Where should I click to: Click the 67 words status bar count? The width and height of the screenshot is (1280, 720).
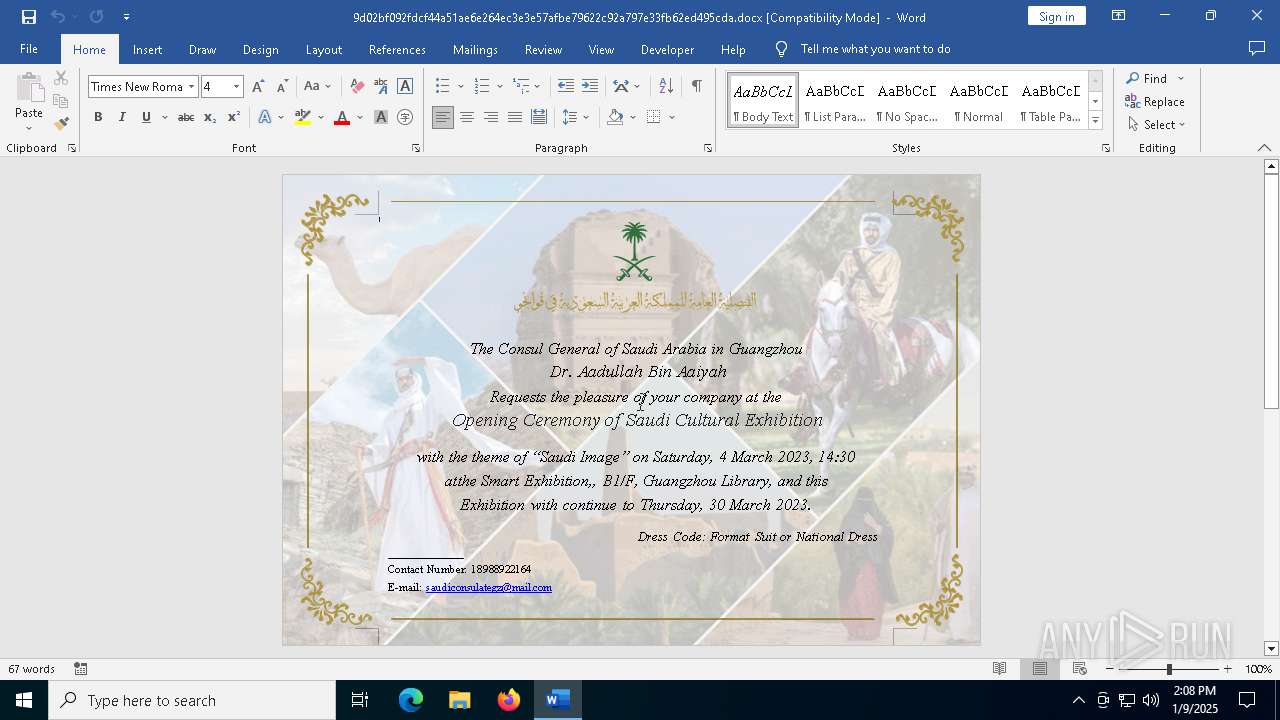[x=32, y=669]
